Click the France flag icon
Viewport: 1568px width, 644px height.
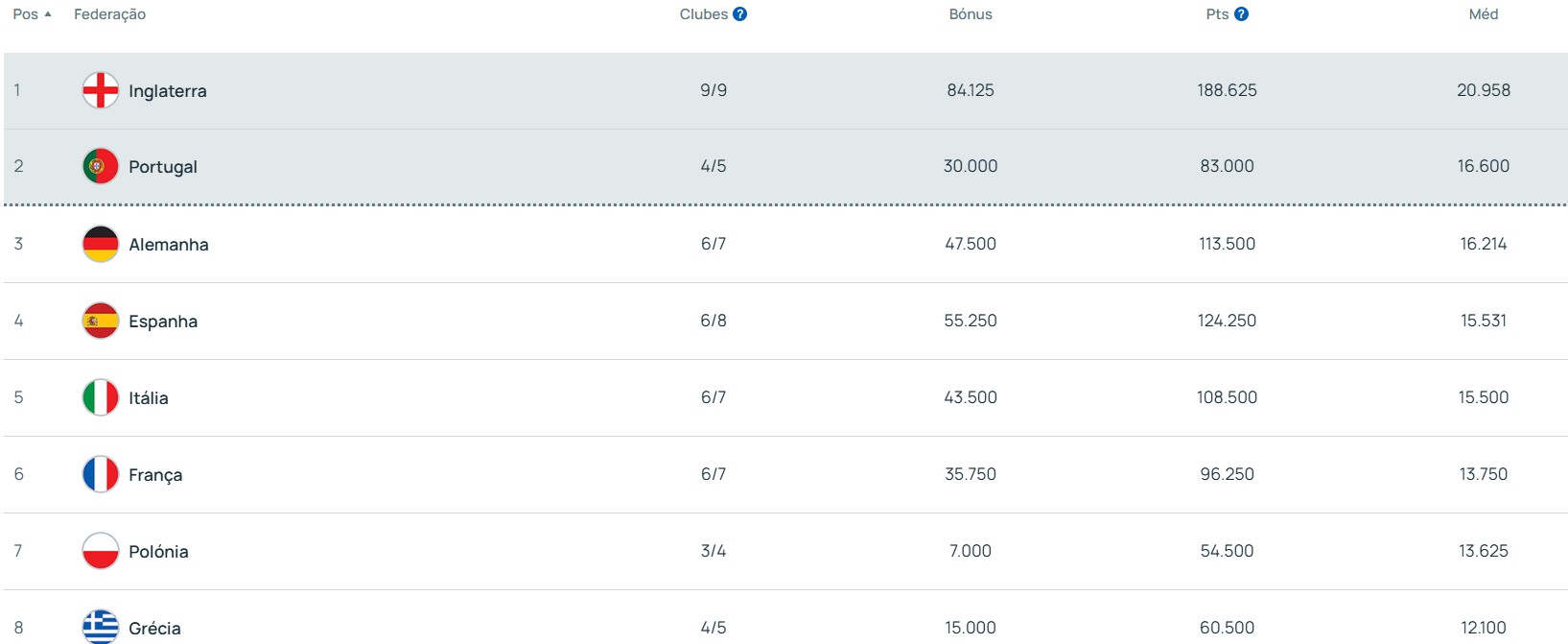tap(101, 474)
